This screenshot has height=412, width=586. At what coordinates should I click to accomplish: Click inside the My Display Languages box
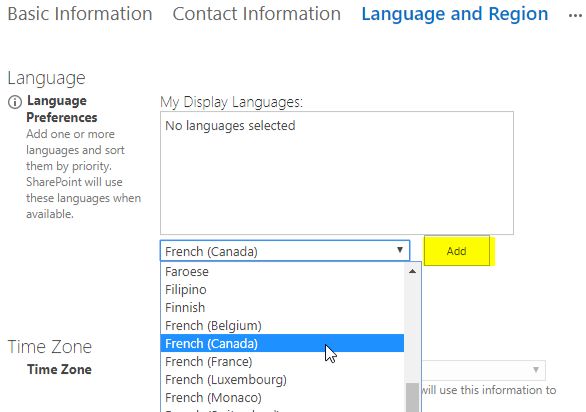coord(337,173)
